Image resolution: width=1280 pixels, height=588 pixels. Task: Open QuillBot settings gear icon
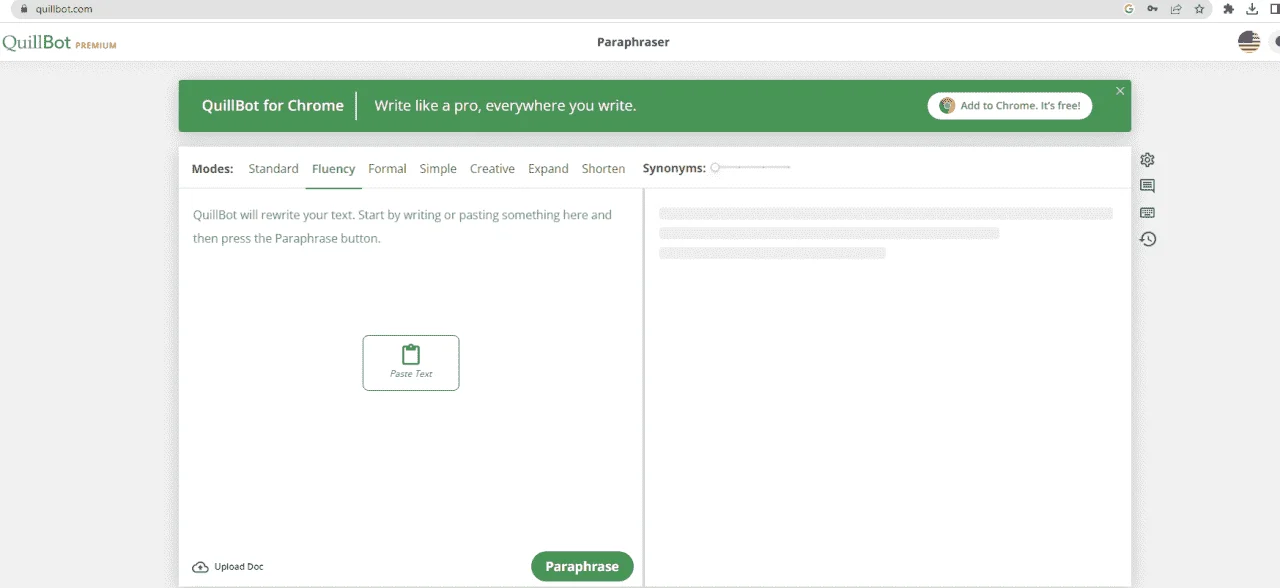[x=1147, y=160]
